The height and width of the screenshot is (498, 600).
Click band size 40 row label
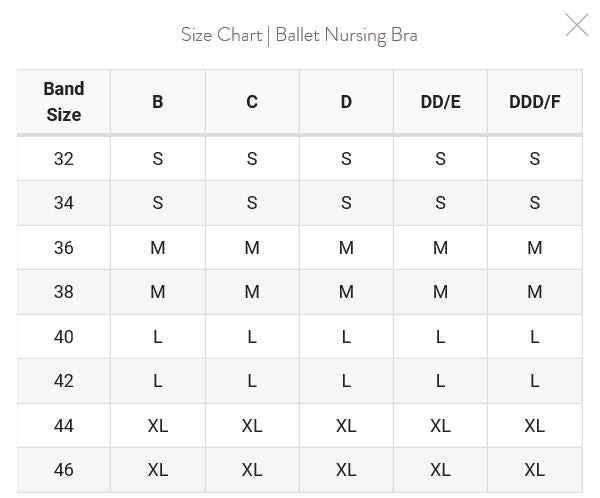(x=63, y=336)
